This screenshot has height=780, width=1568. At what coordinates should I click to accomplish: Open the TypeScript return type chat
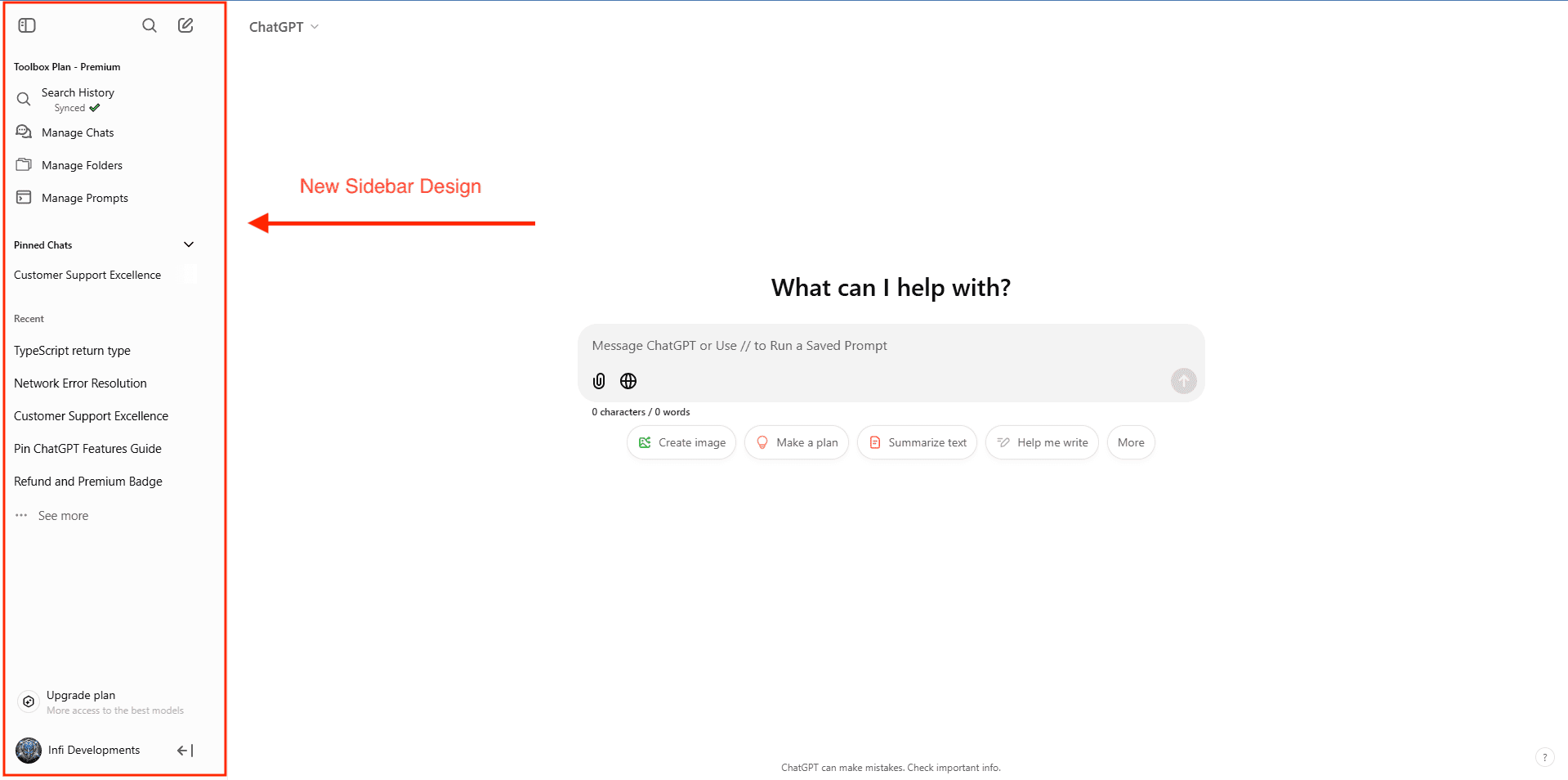(x=72, y=351)
